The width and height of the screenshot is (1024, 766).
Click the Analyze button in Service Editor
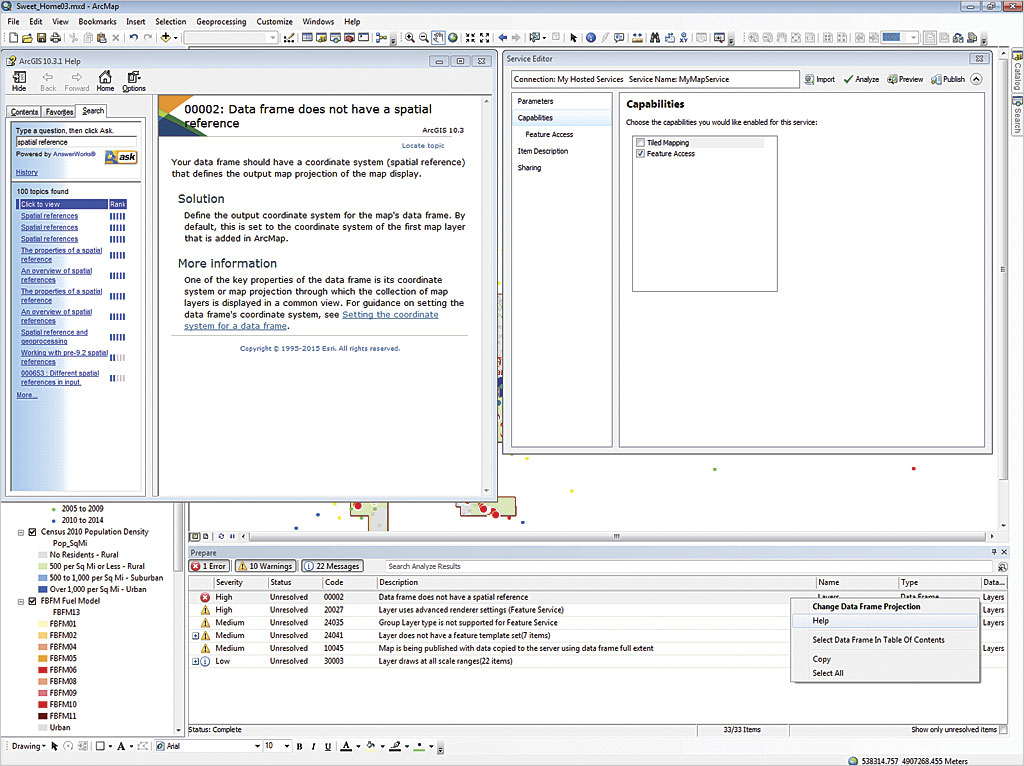[861, 79]
